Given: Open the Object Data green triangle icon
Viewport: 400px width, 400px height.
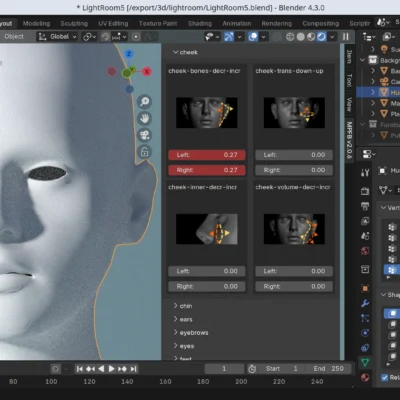Looking at the screenshot, I should 365,362.
